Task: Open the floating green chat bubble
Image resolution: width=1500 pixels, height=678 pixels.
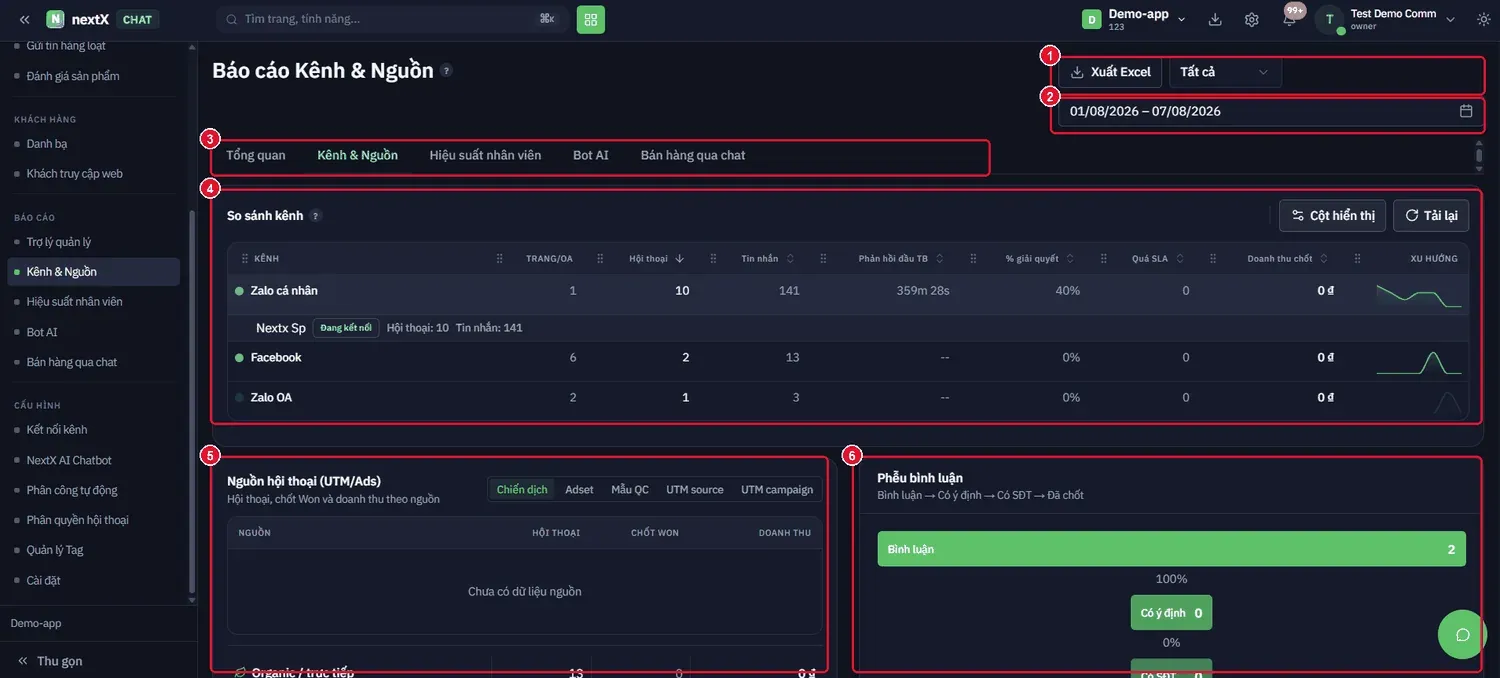Action: [1462, 634]
